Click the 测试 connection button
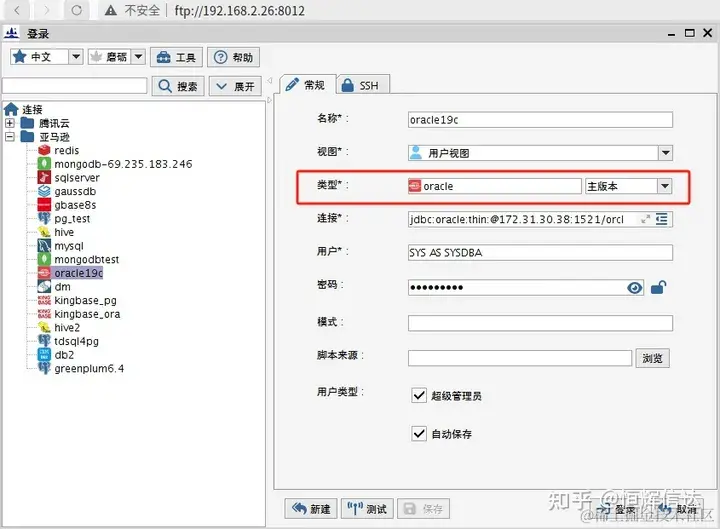 click(x=367, y=509)
